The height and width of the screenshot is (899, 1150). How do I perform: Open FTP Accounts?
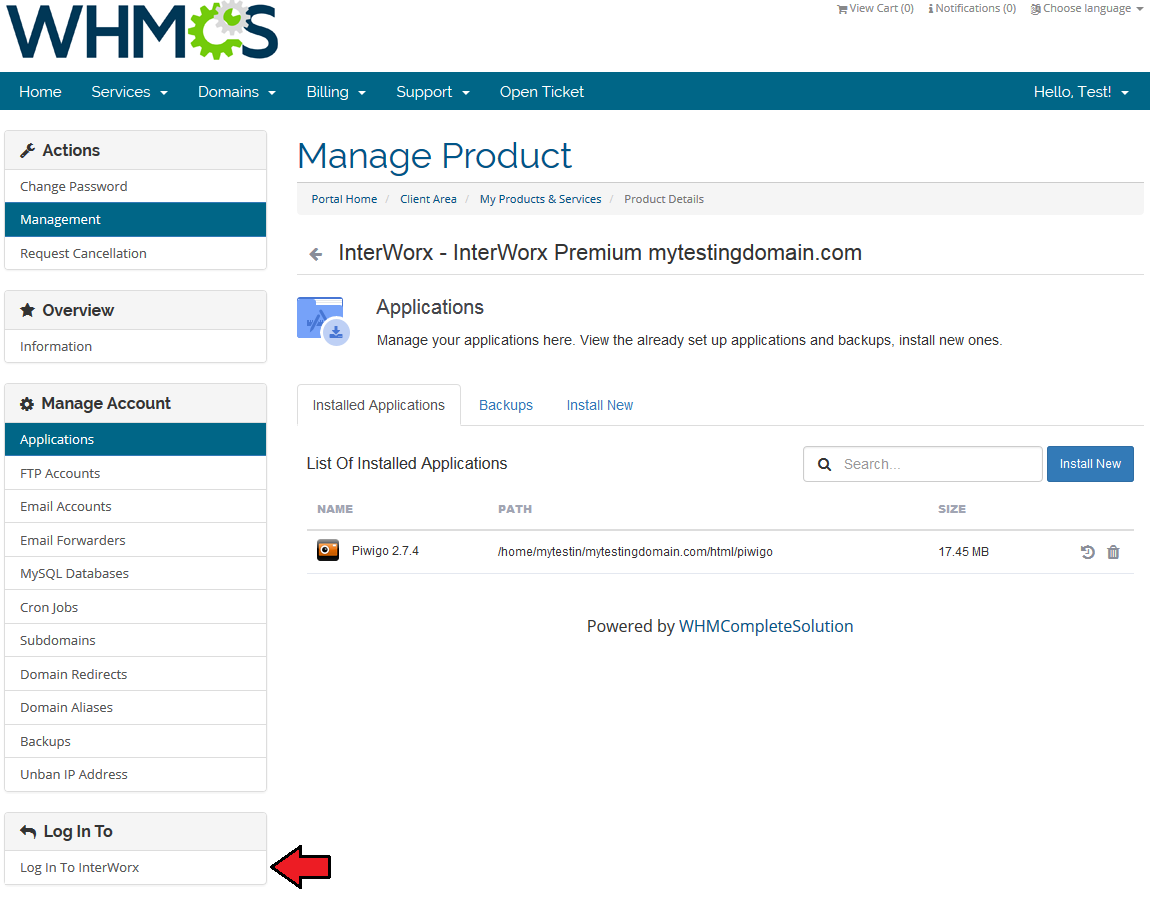(x=136, y=473)
